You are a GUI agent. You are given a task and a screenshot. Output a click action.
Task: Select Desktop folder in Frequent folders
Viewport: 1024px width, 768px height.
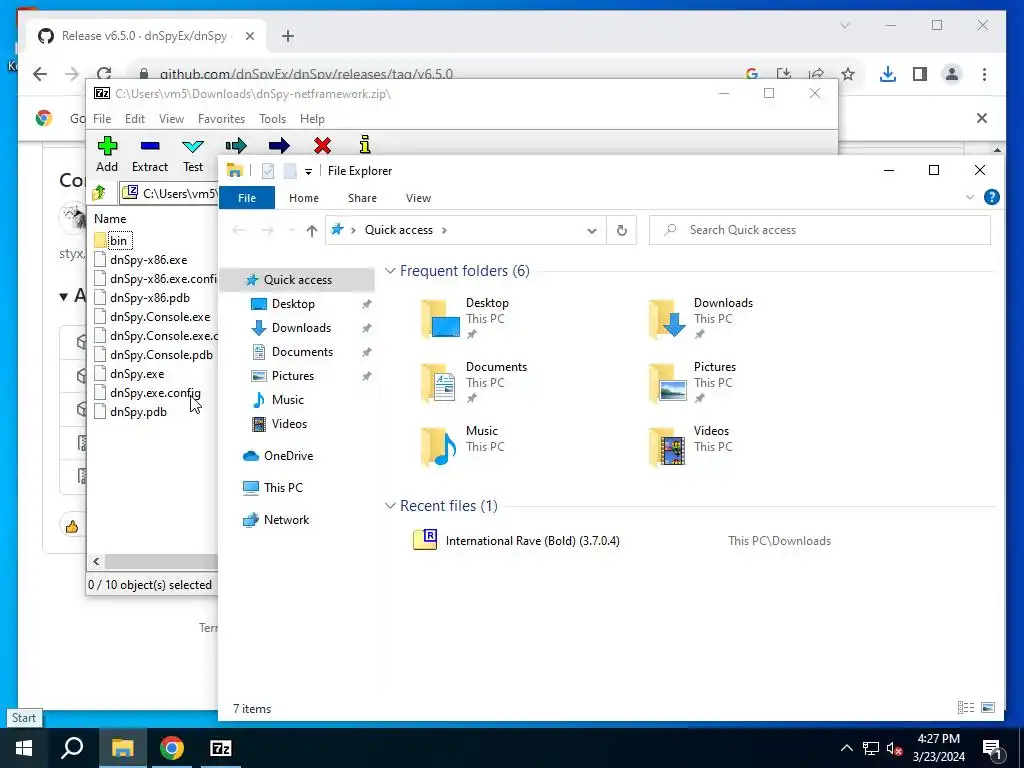[465, 319]
